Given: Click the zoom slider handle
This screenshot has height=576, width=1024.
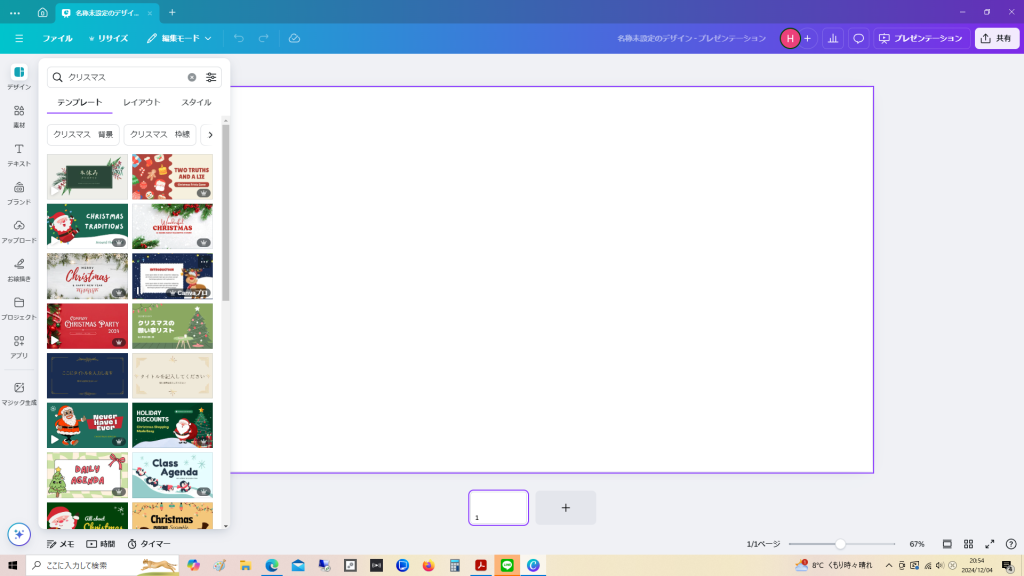Looking at the screenshot, I should (x=840, y=544).
